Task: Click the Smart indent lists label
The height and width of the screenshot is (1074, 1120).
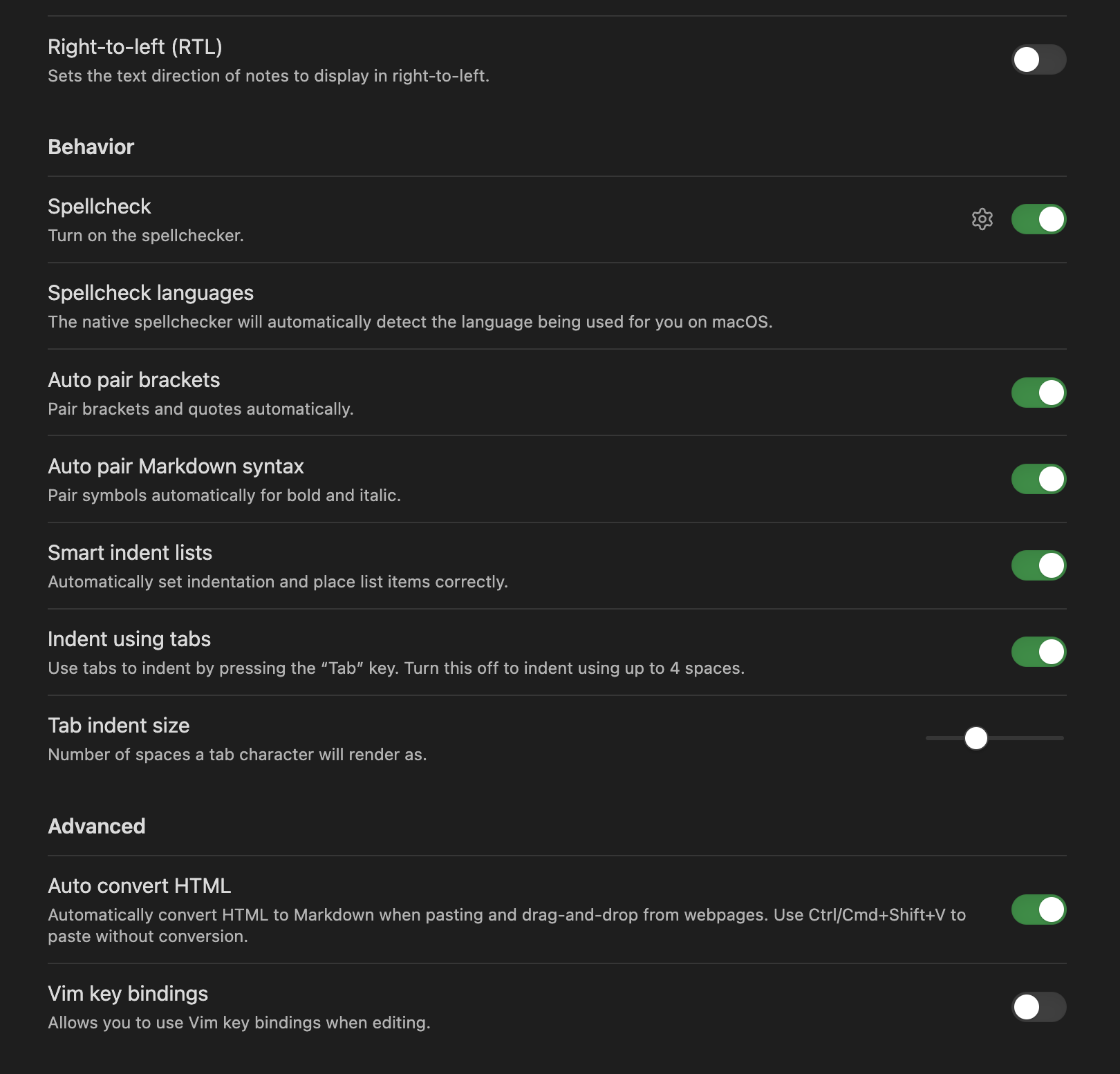Action: pyautogui.click(x=129, y=552)
